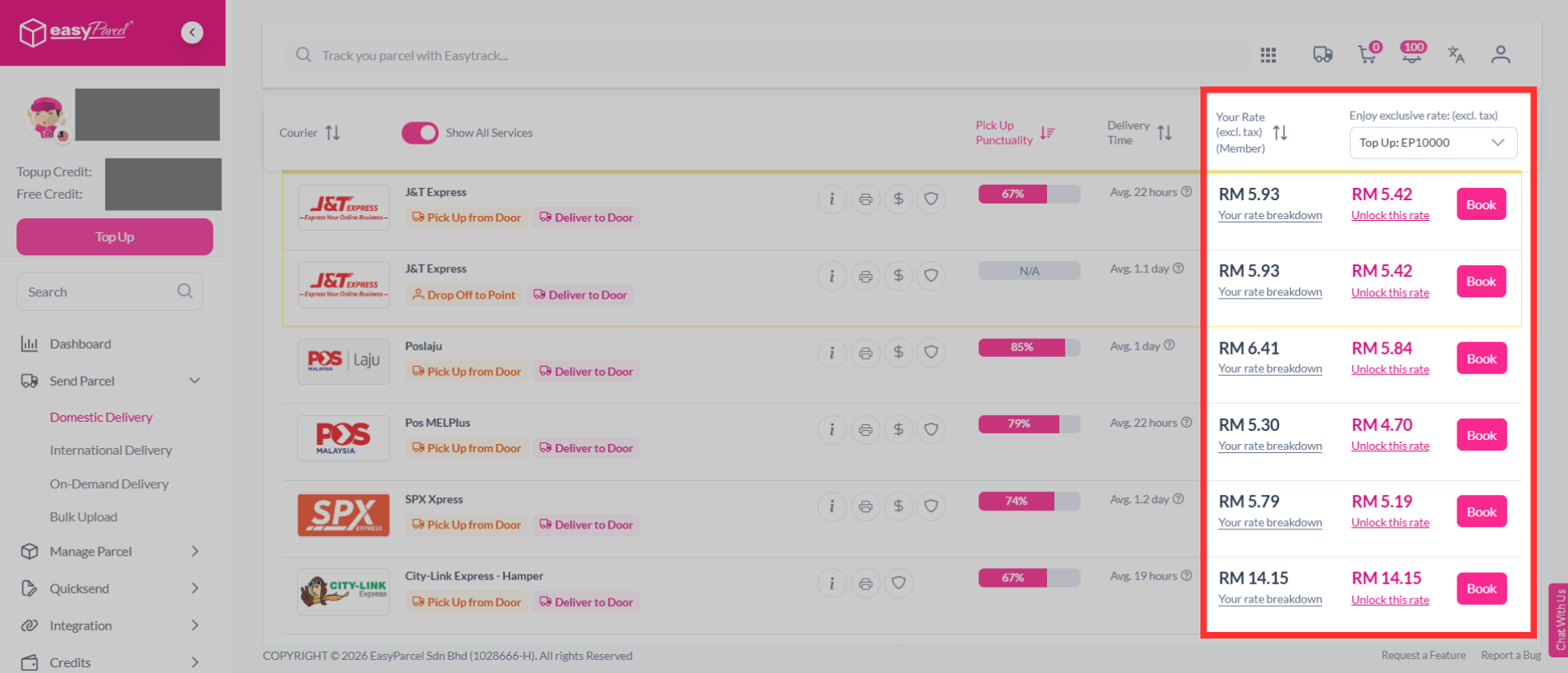Click the SPX Xpress courier logo

pos(343,515)
